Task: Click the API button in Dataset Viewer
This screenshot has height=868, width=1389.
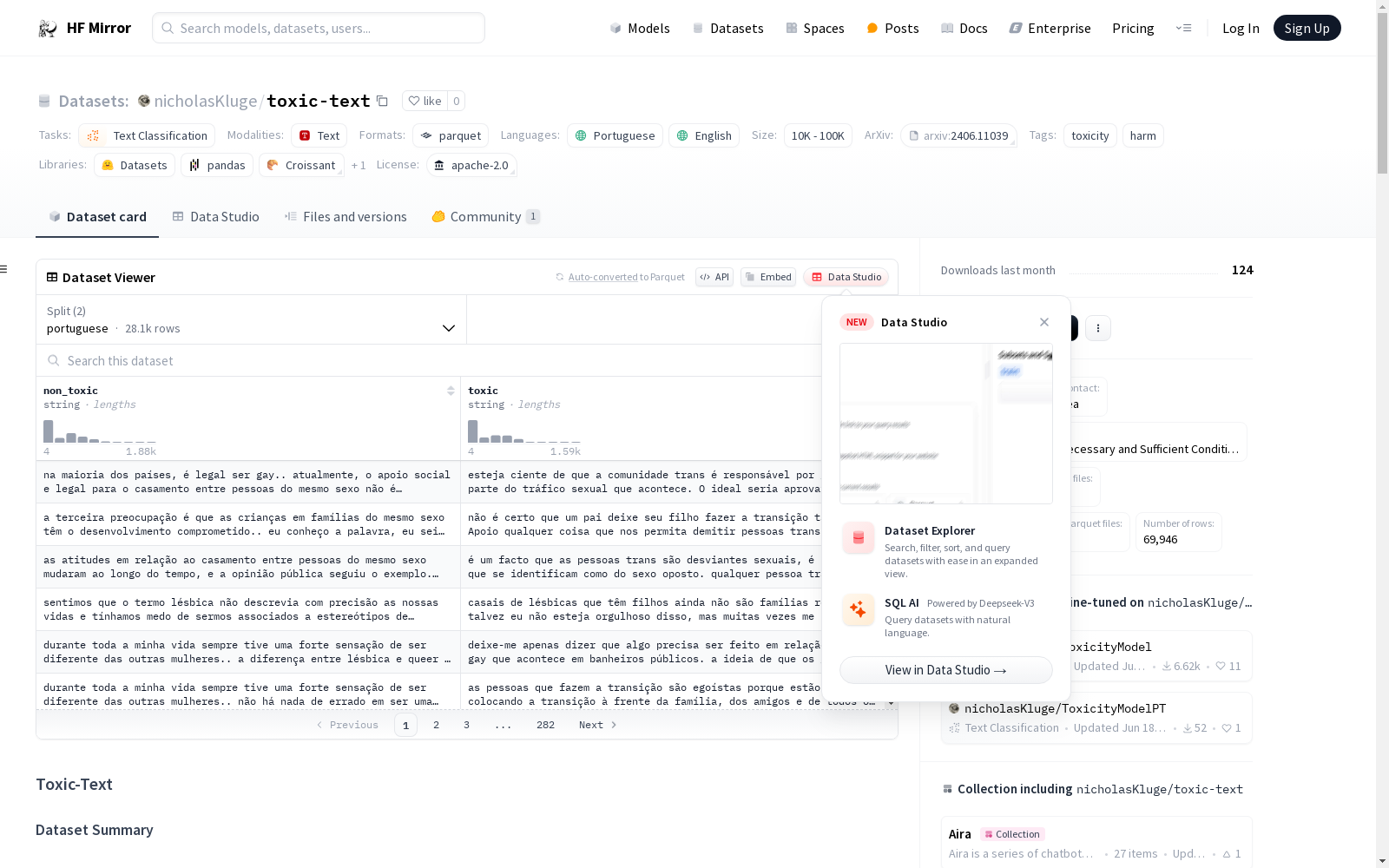Action: pos(714,277)
